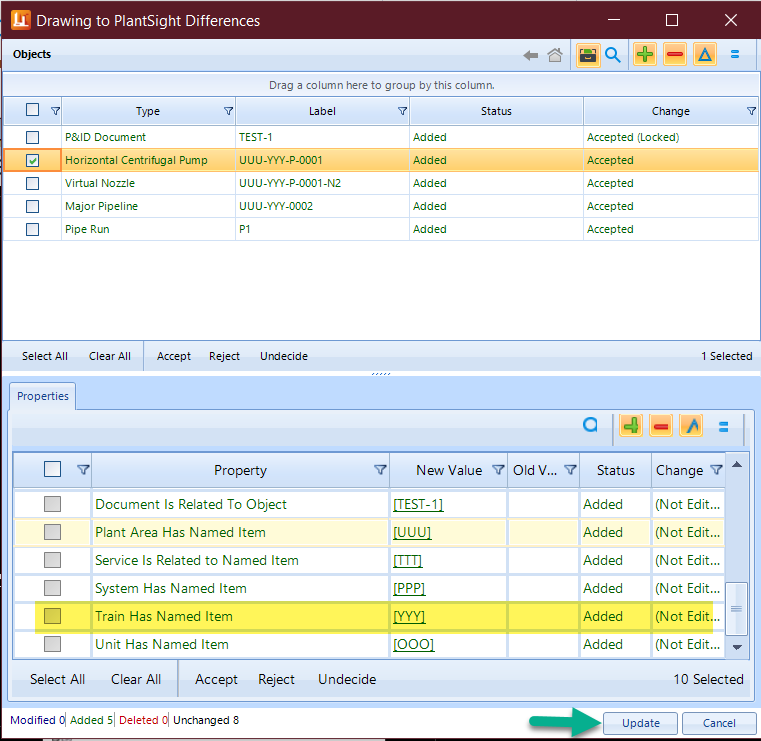Open the [PPP] new value link
Viewport: 761px width, 741px height.
point(409,589)
